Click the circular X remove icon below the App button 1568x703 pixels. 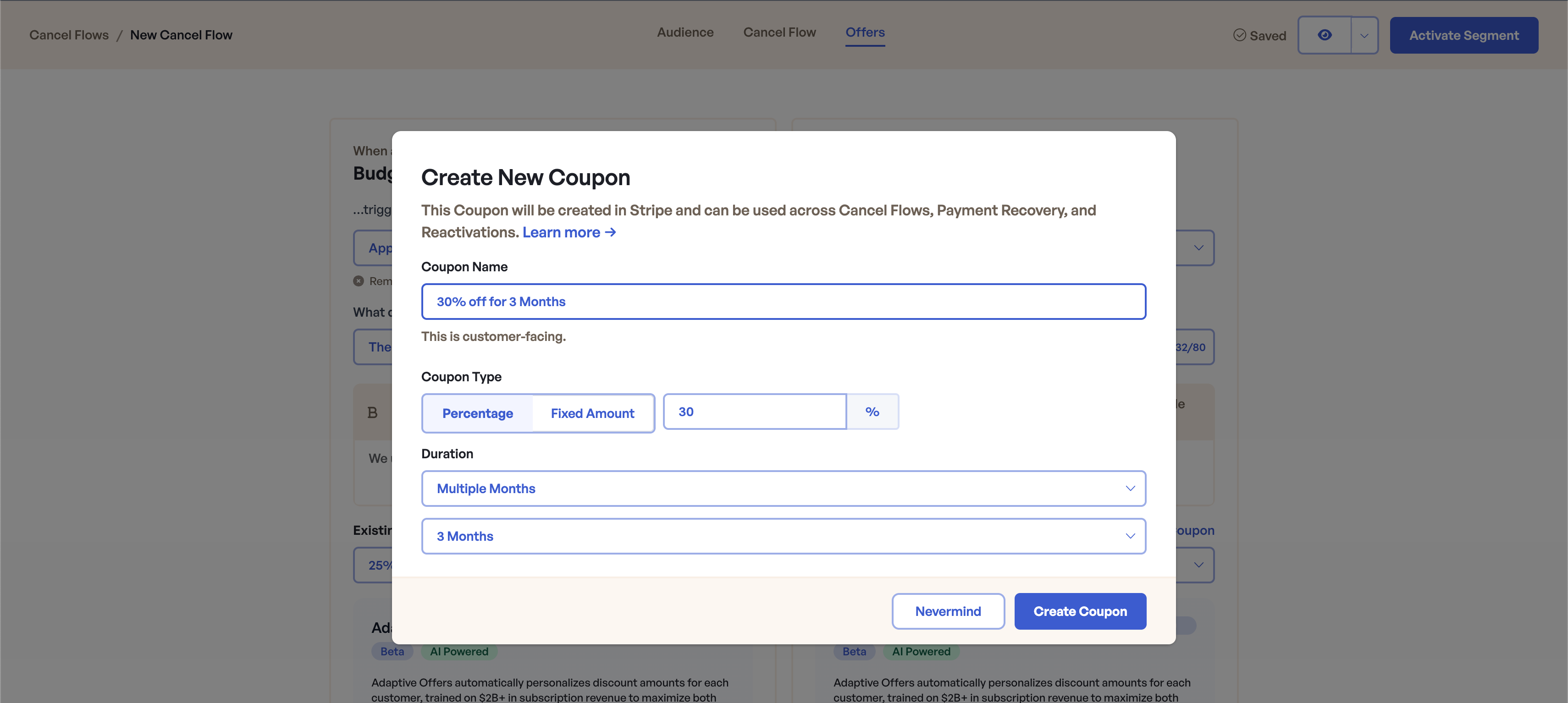[359, 280]
